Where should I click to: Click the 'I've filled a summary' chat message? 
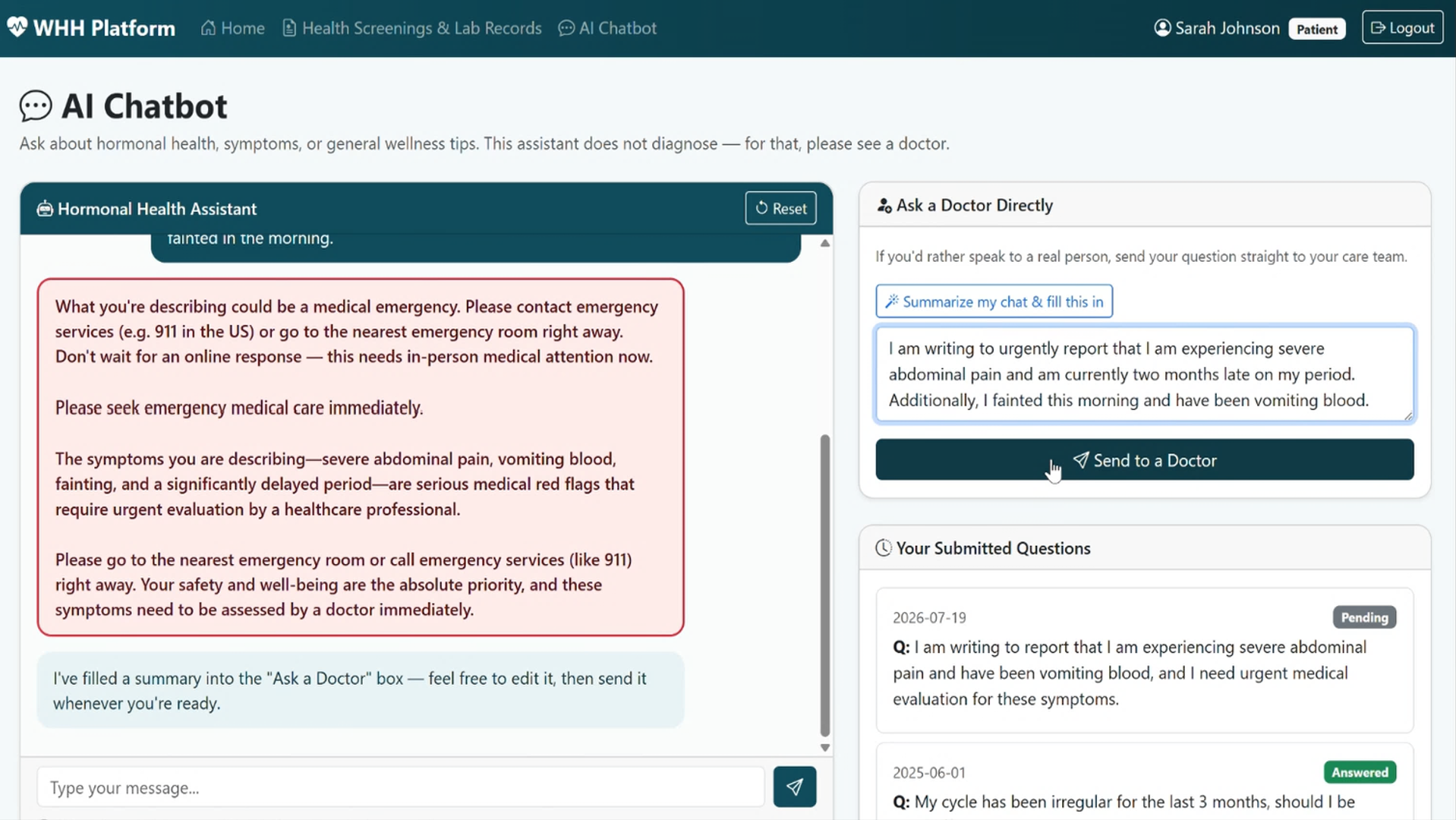pyautogui.click(x=361, y=690)
